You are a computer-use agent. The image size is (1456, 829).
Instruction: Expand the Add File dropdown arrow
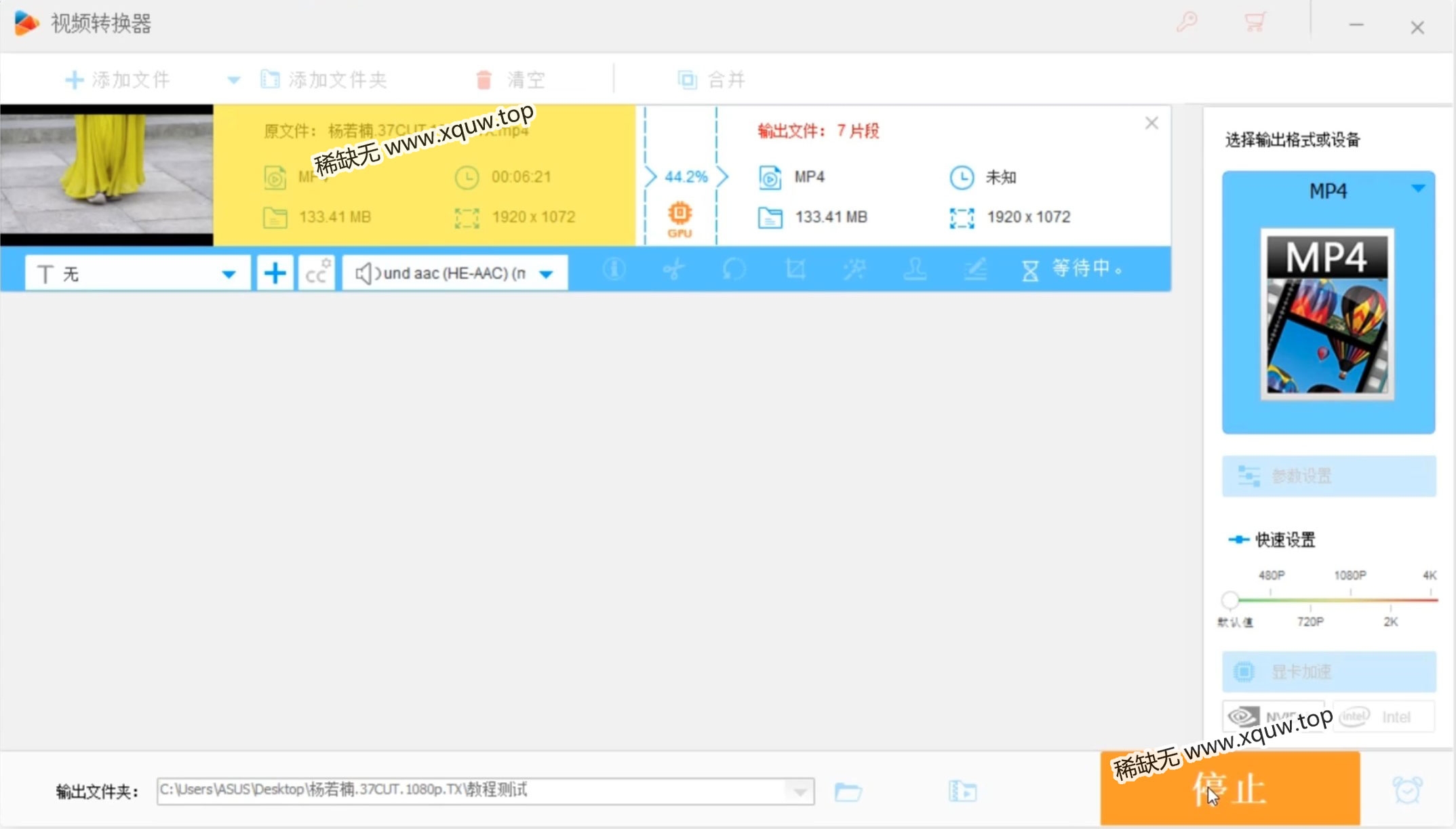click(233, 80)
